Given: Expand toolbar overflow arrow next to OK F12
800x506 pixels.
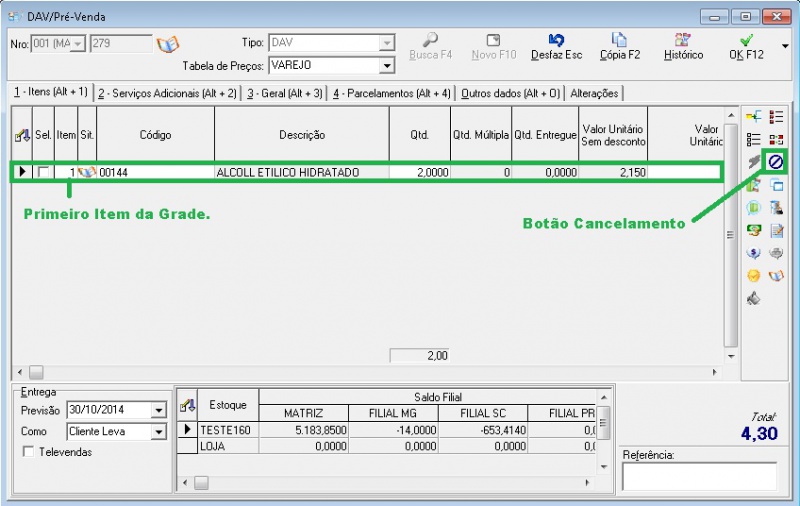Looking at the screenshot, I should [785, 46].
